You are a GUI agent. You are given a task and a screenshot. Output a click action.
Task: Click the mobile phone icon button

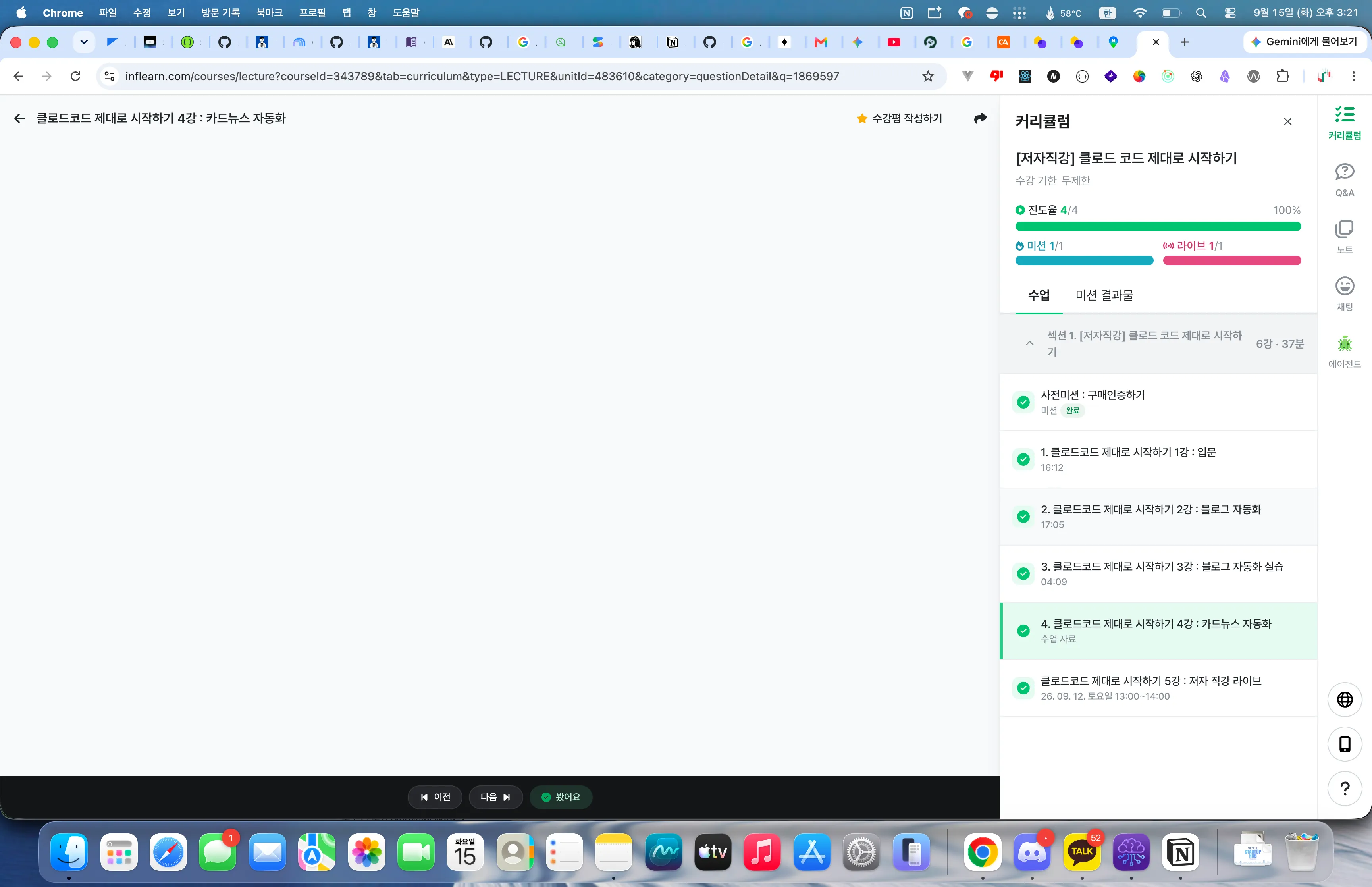click(x=1344, y=744)
